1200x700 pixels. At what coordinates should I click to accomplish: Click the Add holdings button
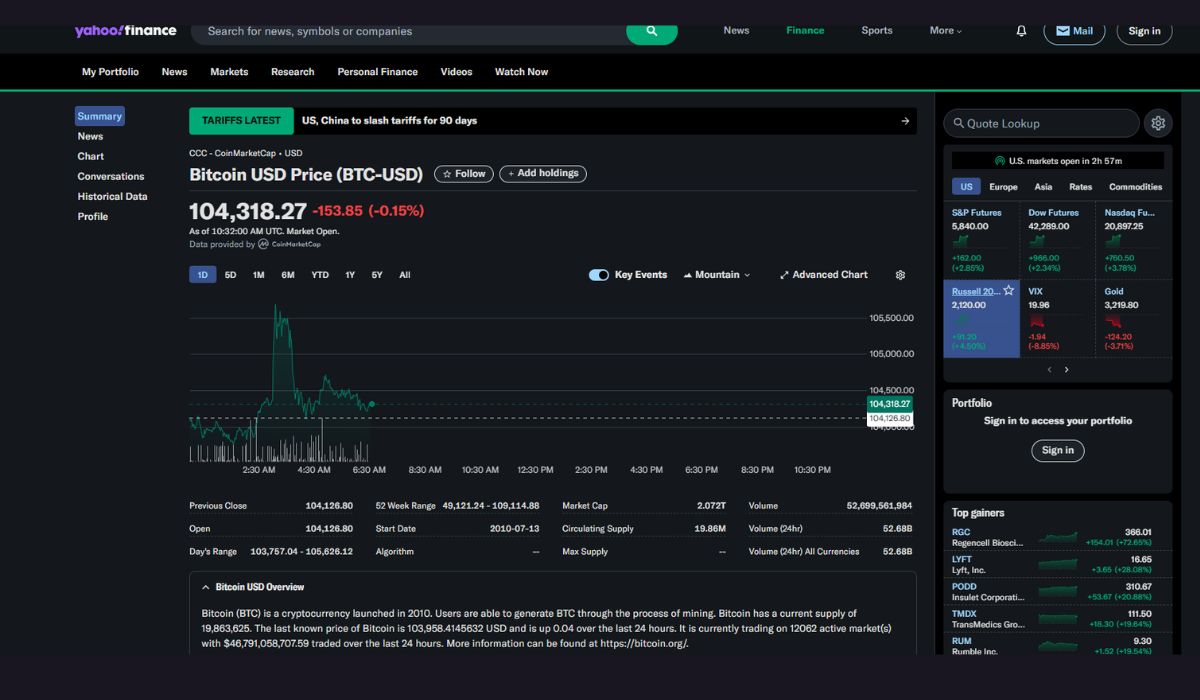click(x=543, y=174)
